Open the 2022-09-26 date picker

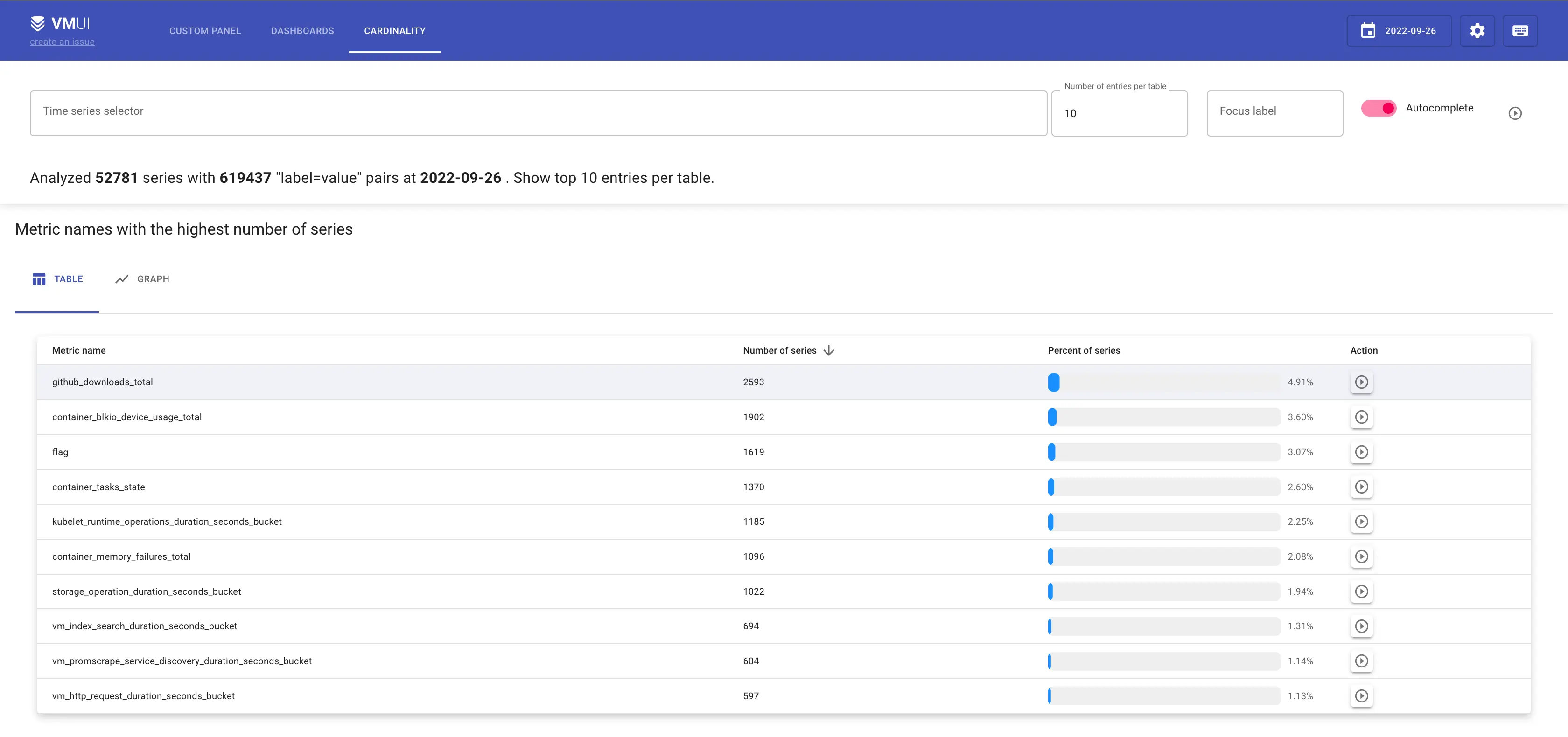click(1399, 30)
